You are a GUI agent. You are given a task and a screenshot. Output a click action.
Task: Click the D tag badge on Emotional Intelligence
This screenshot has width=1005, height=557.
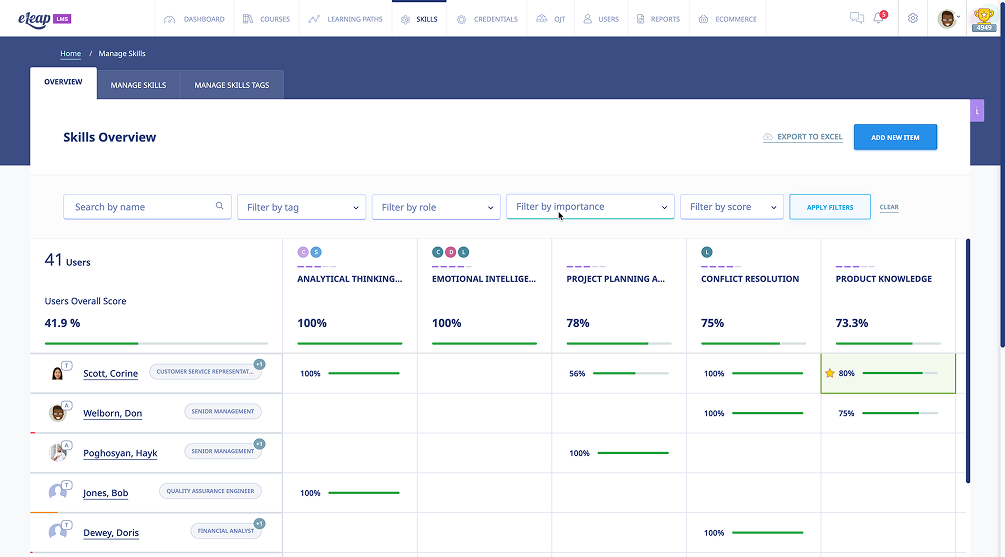451,252
